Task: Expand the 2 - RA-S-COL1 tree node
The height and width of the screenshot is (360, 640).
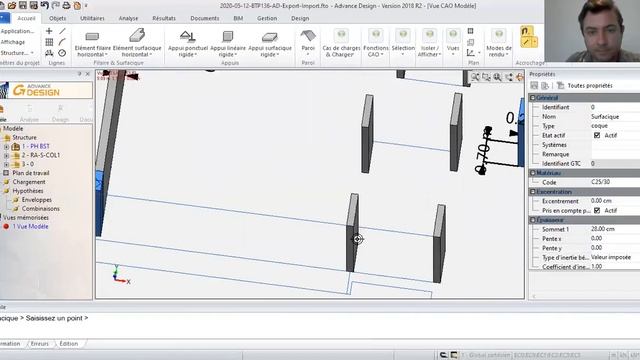Action: click(6, 155)
